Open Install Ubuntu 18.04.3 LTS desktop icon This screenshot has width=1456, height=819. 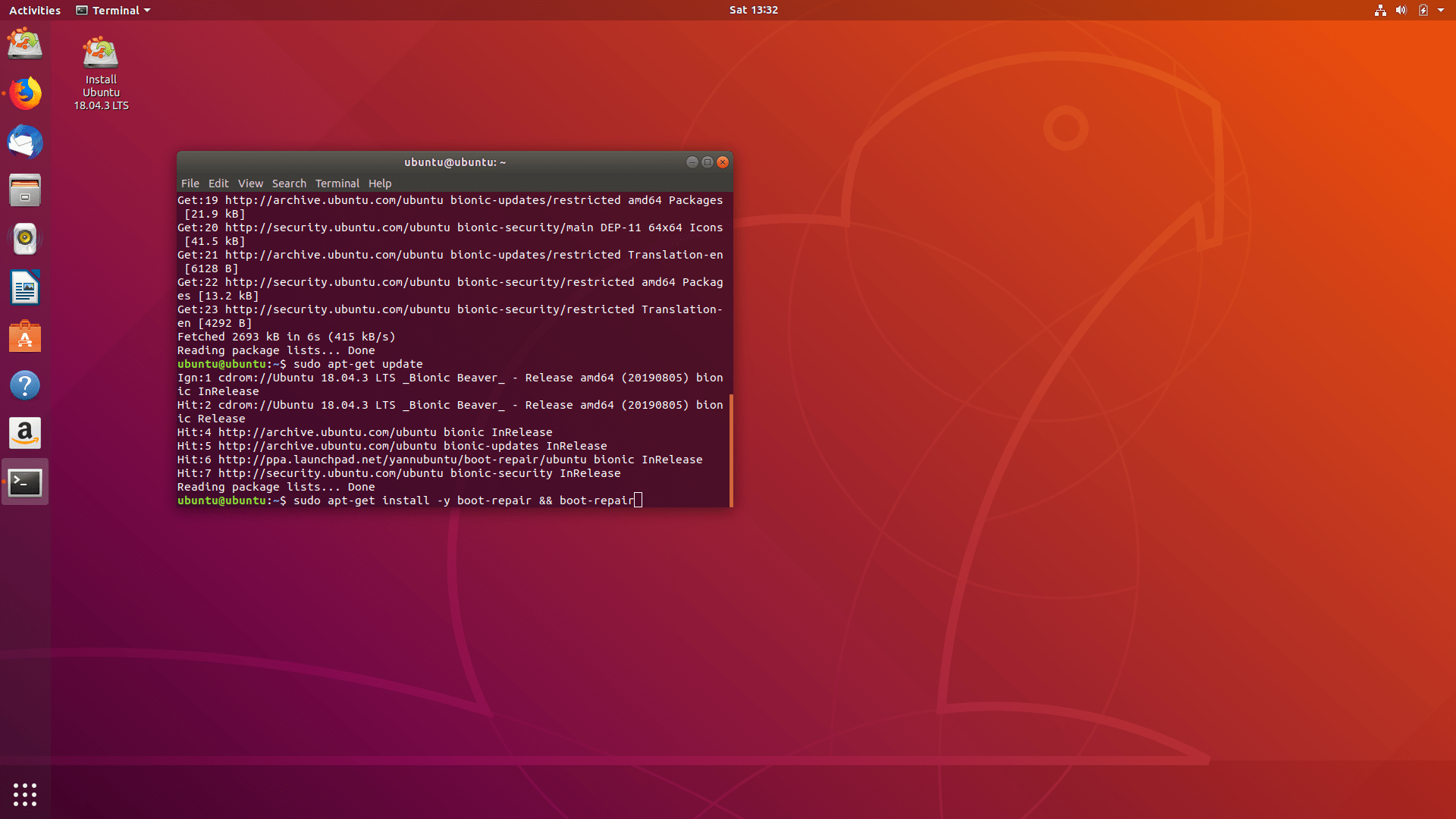101,74
